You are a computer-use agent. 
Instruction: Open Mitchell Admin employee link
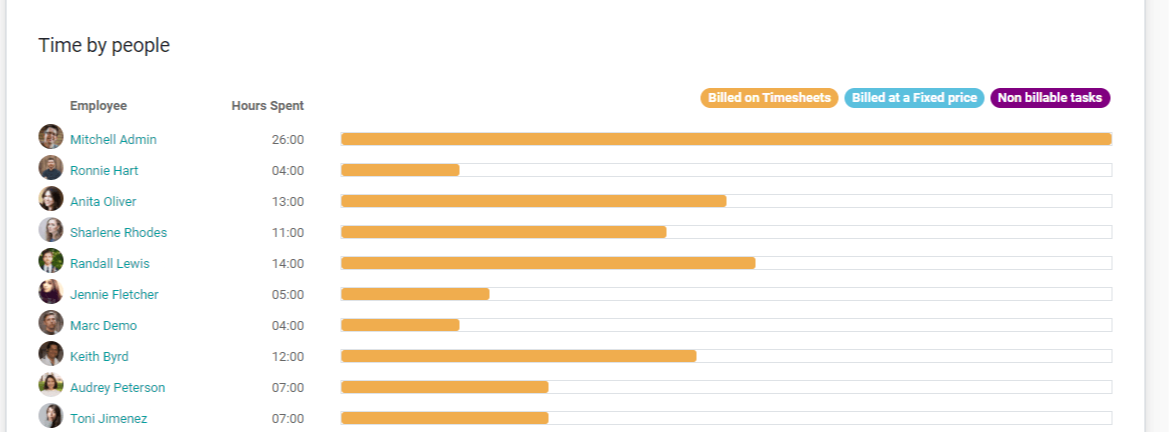pos(113,140)
